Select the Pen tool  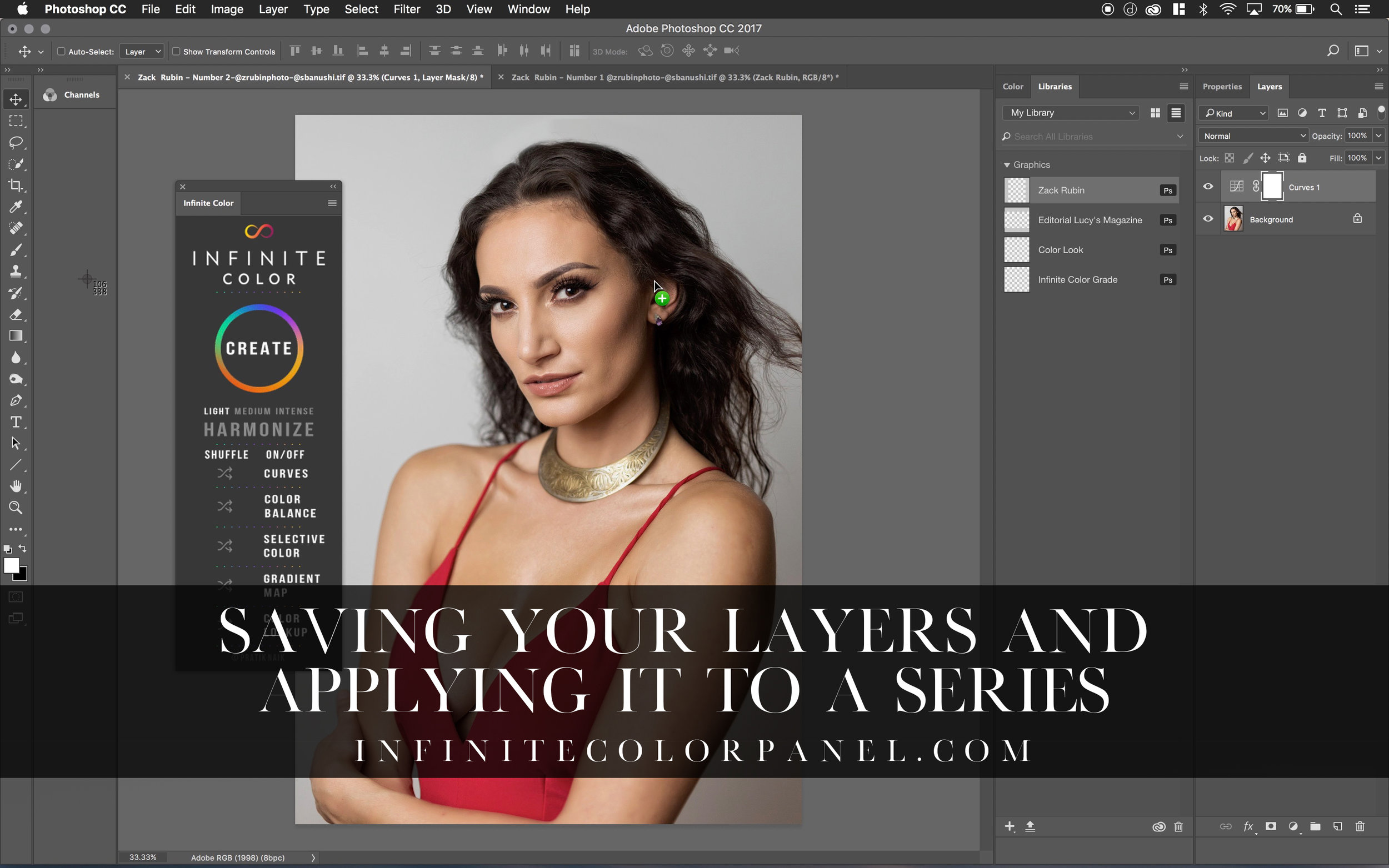16,401
